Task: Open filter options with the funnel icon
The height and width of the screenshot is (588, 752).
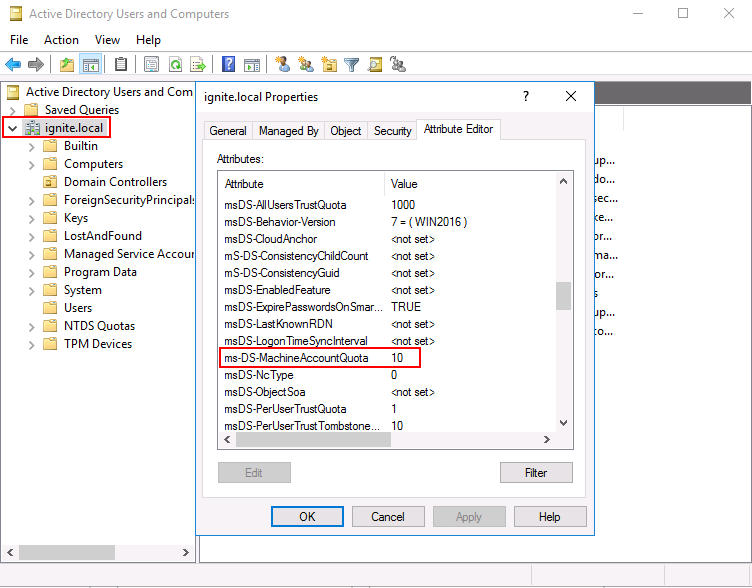Action: point(352,64)
